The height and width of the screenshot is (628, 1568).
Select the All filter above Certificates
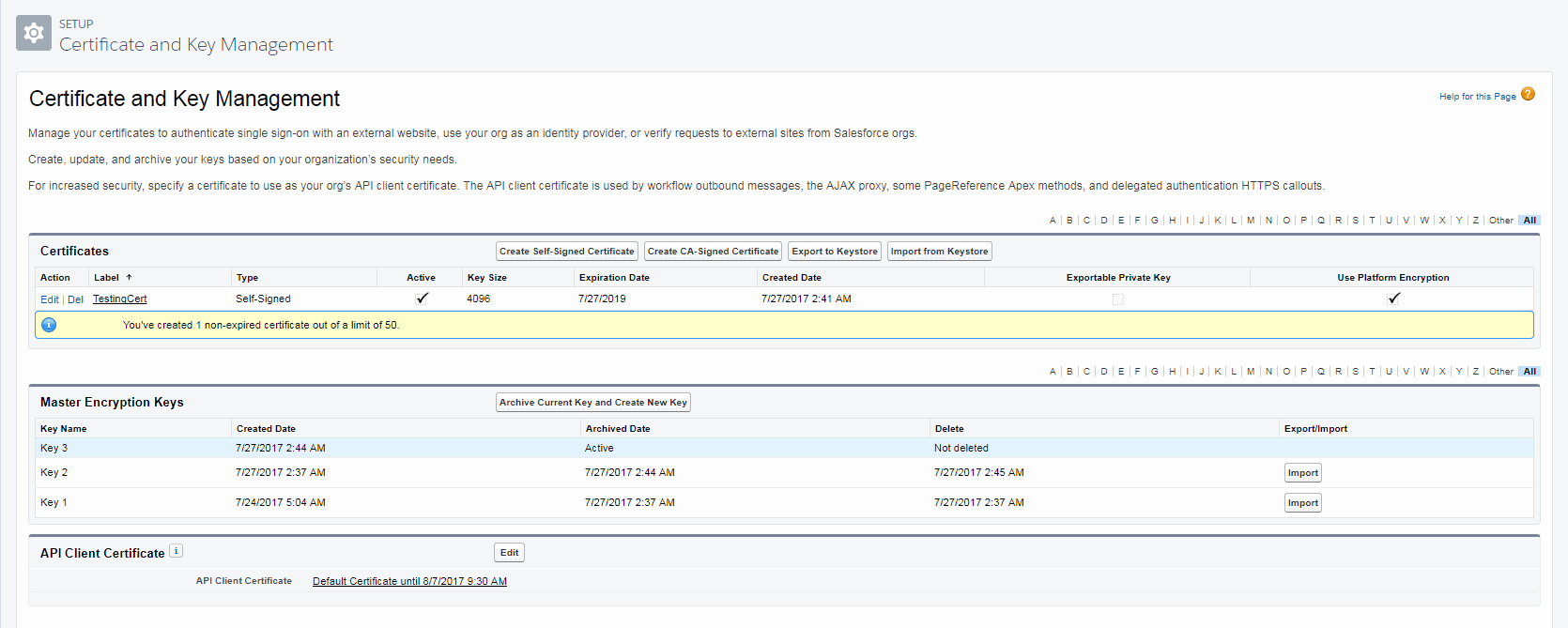[1530, 221]
